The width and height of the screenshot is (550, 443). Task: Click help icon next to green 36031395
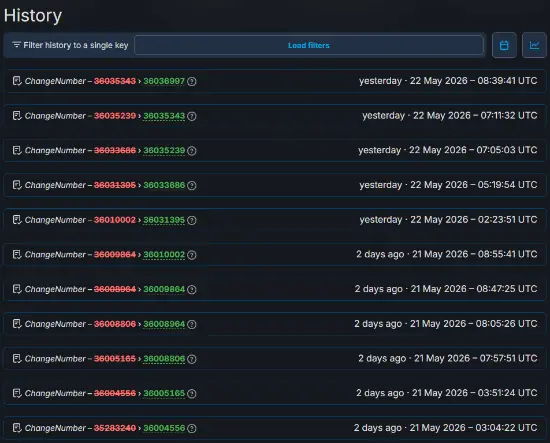pos(192,220)
